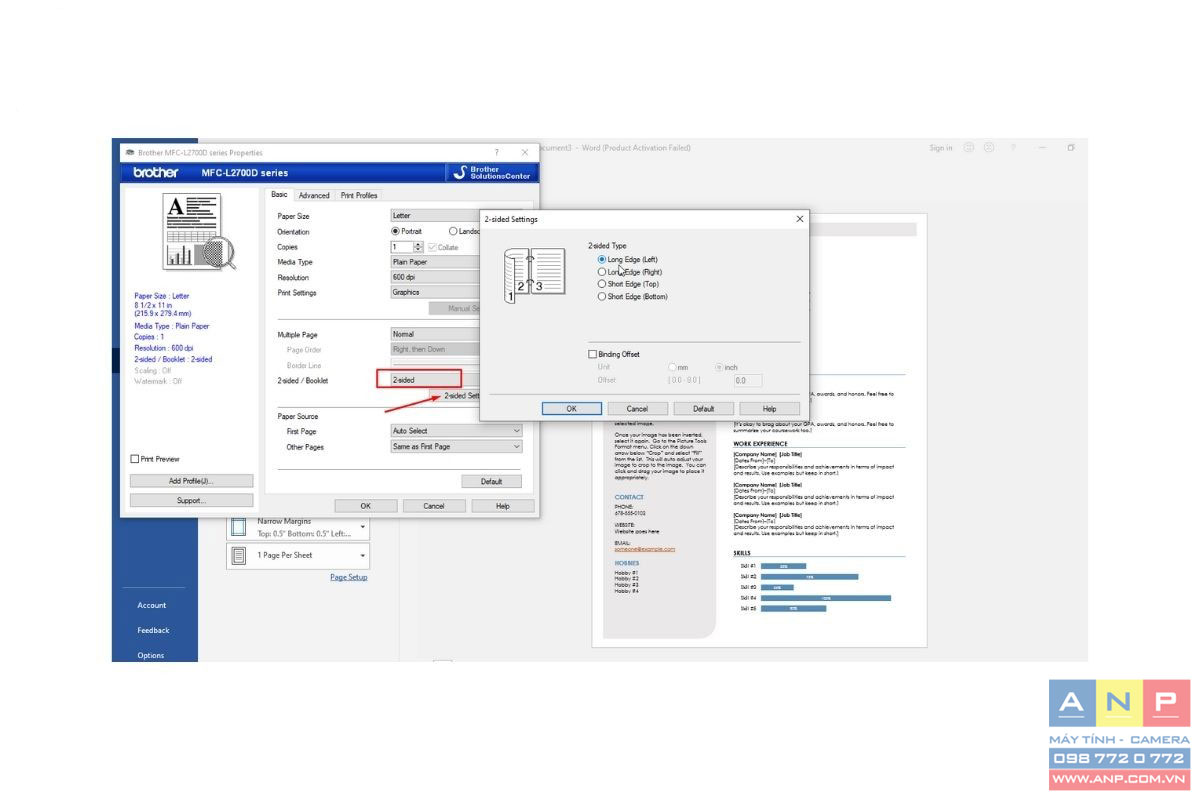Toggle the Collate checkbox
Screen dimensions: 1200x800
(431, 247)
